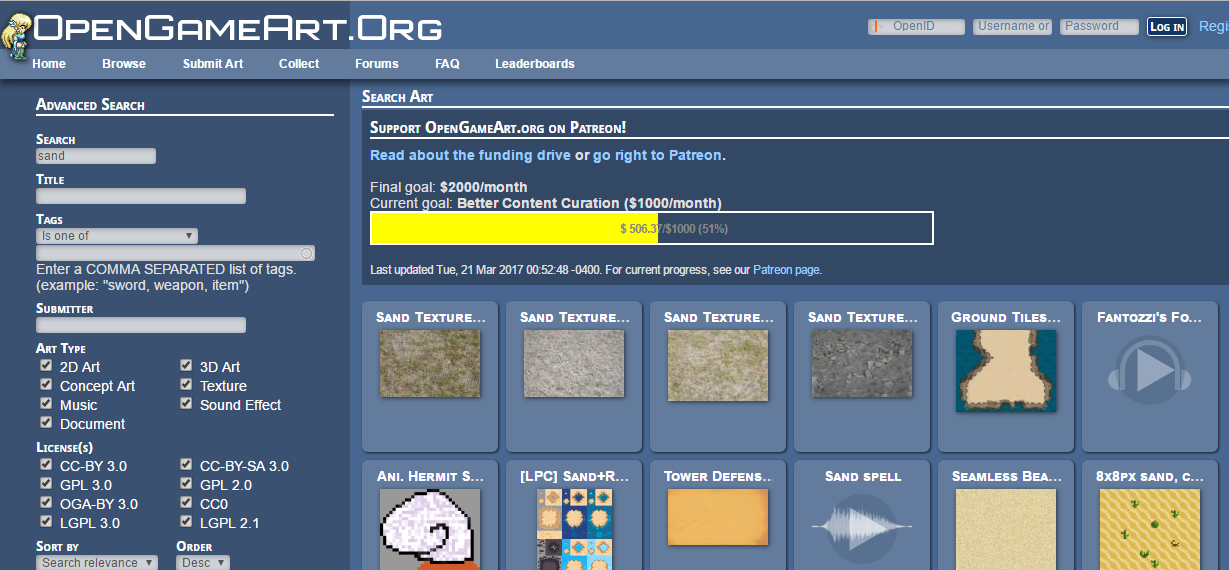Open the Seamless Bea... sand thumbnail
The height and width of the screenshot is (570, 1229).
pos(1006,529)
